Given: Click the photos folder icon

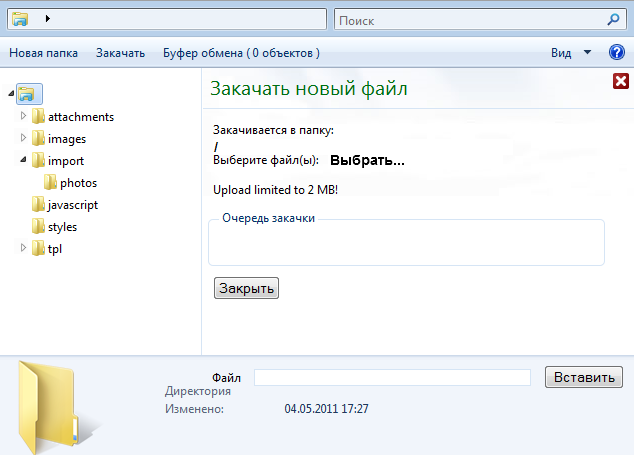Looking at the screenshot, I should coord(50,182).
